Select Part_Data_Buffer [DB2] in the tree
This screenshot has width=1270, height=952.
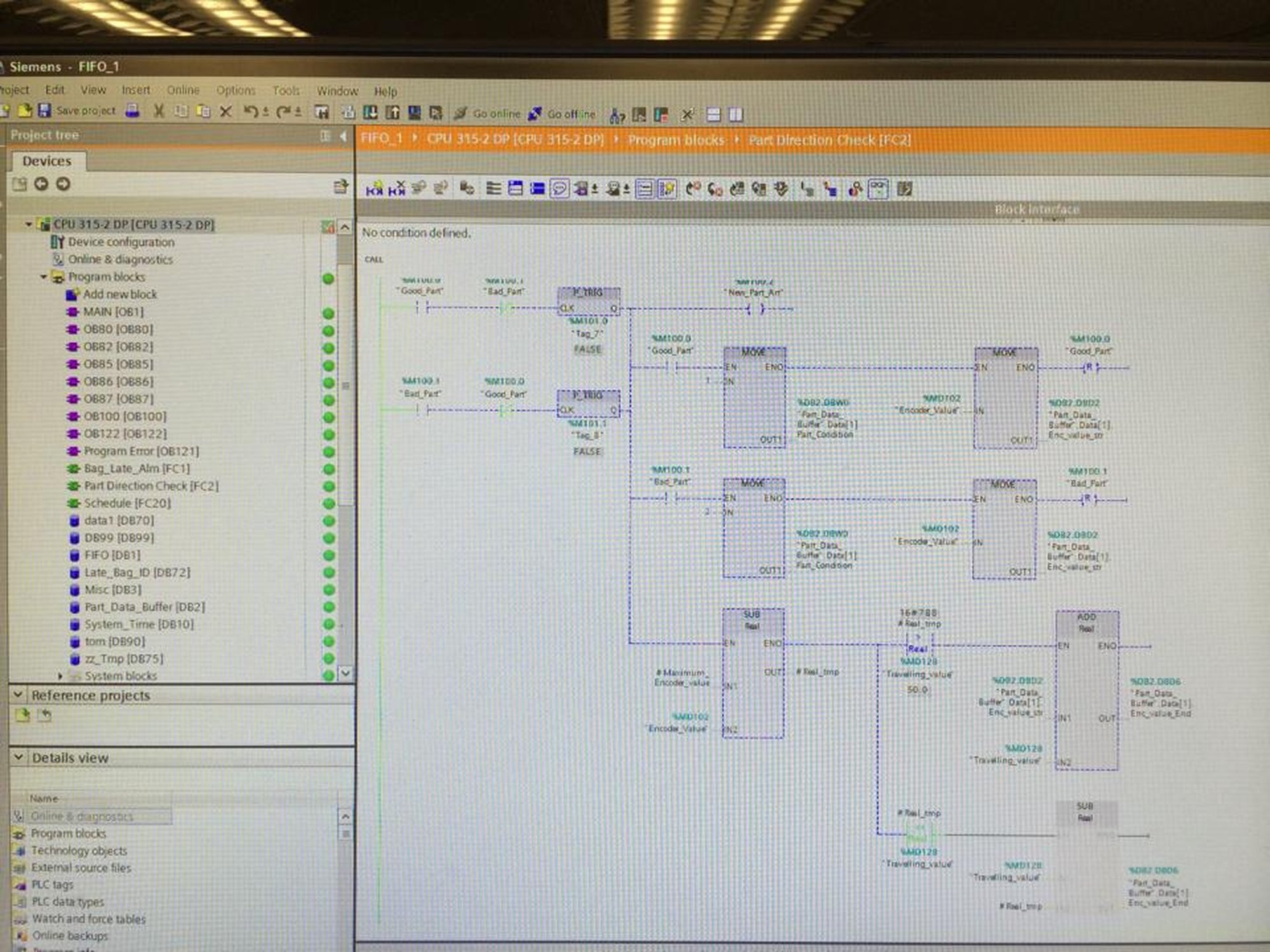pyautogui.click(x=145, y=607)
